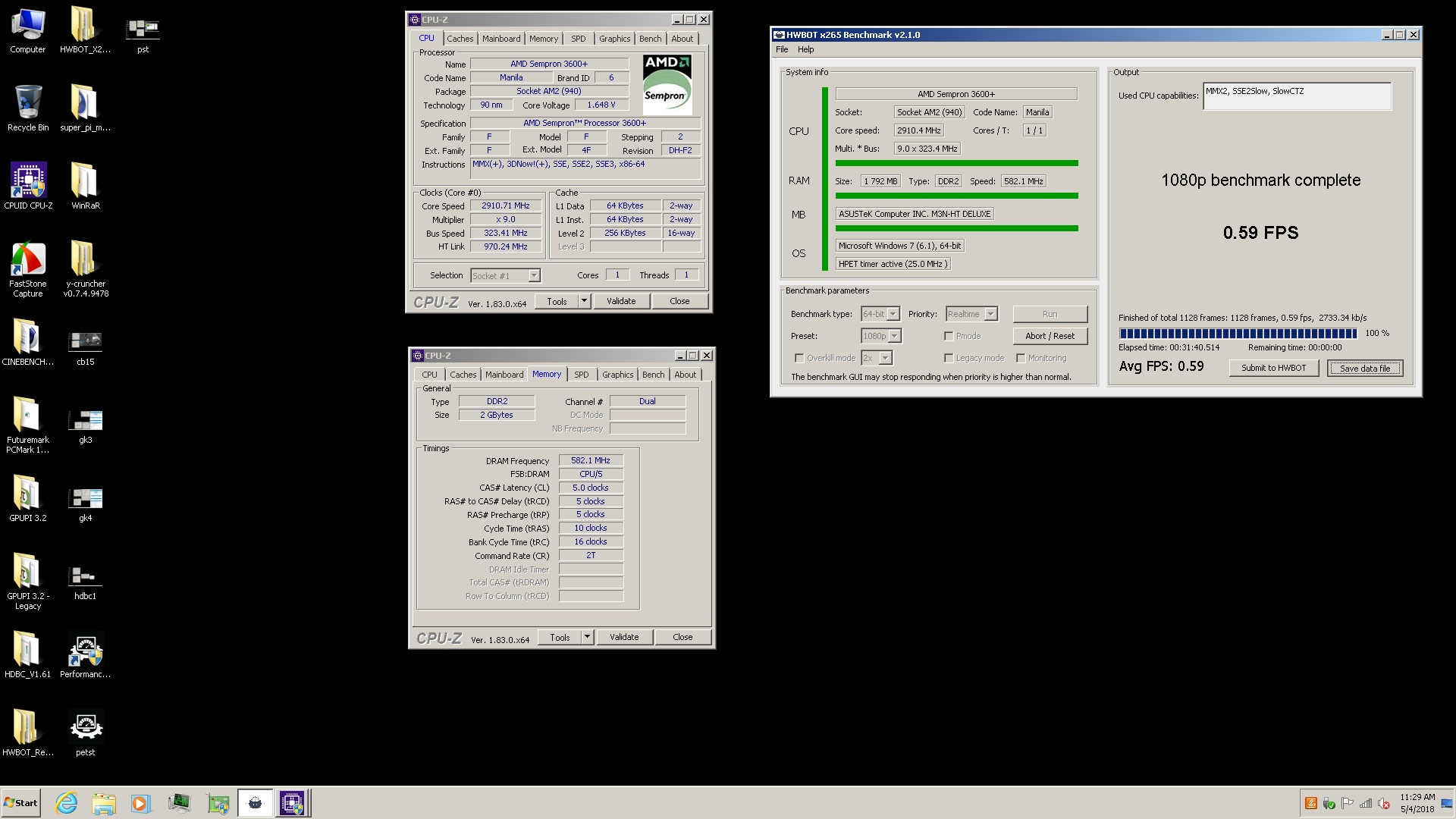Select the petst desktop icon
The height and width of the screenshot is (819, 1456).
coord(85,733)
